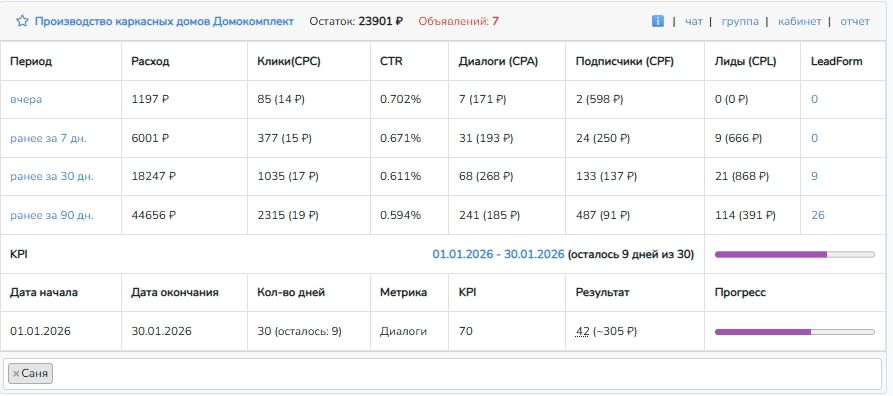Open the группа link
This screenshot has width=893, height=396.
point(740,22)
